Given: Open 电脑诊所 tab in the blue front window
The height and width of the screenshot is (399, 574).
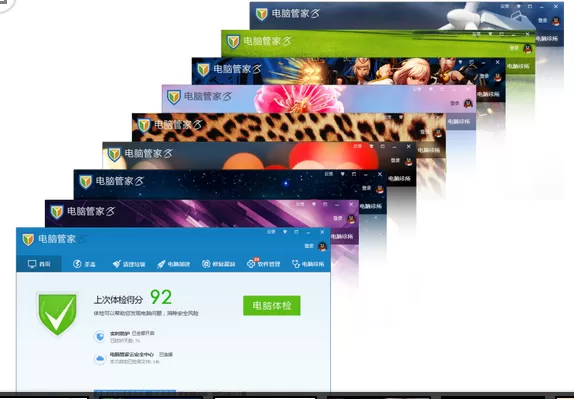Looking at the screenshot, I should coord(308,264).
